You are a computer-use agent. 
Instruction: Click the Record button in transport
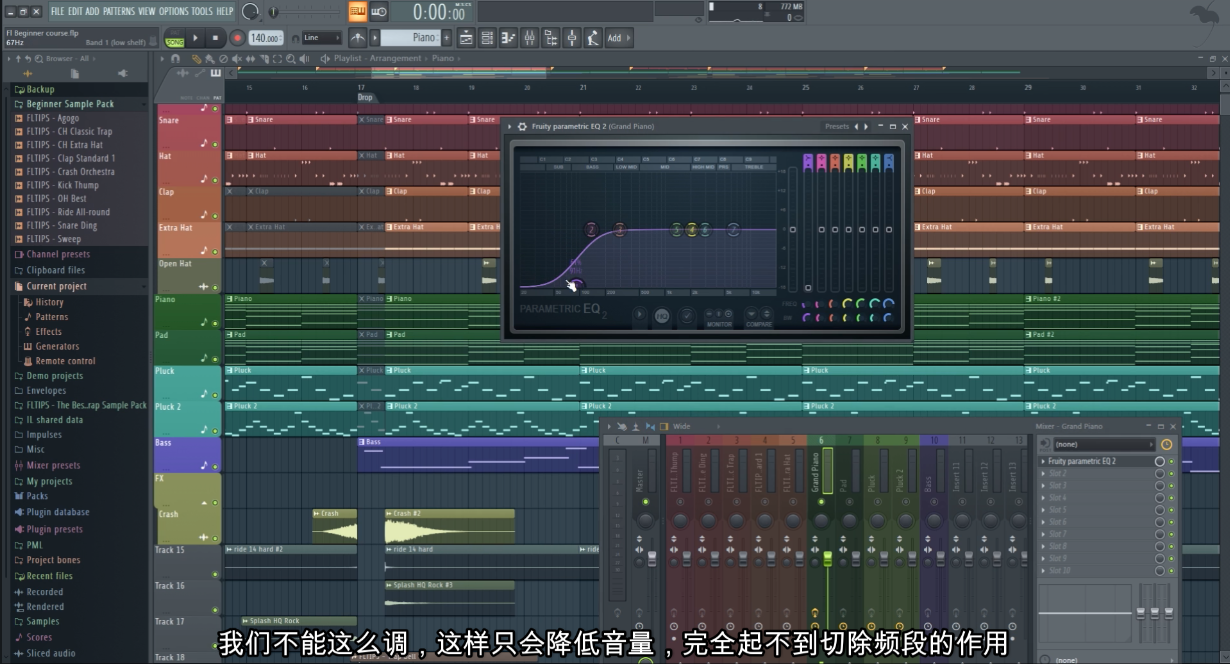[x=237, y=38]
